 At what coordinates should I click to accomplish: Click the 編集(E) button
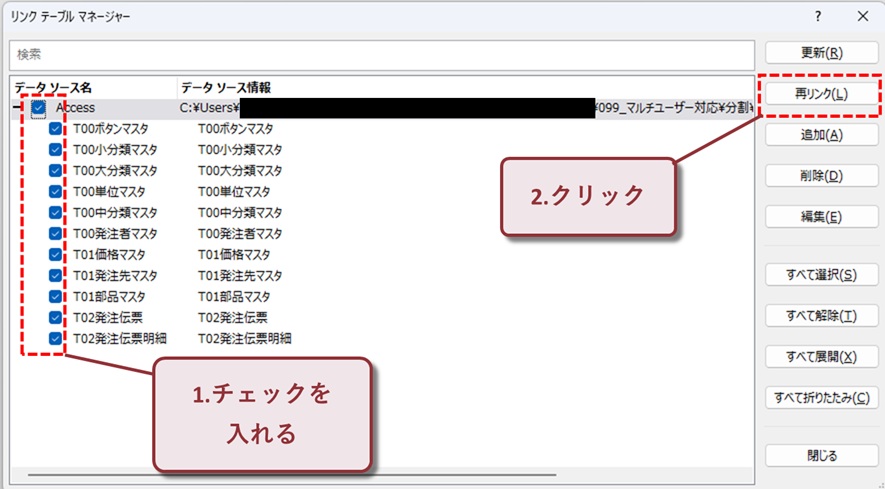[821, 217]
